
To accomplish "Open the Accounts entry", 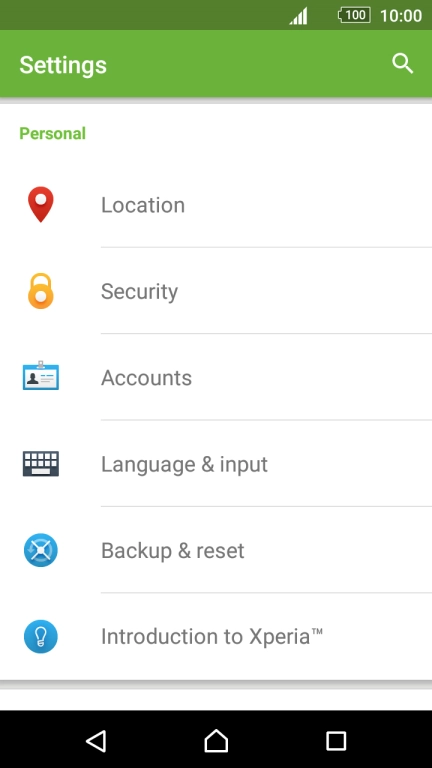I will tap(216, 377).
